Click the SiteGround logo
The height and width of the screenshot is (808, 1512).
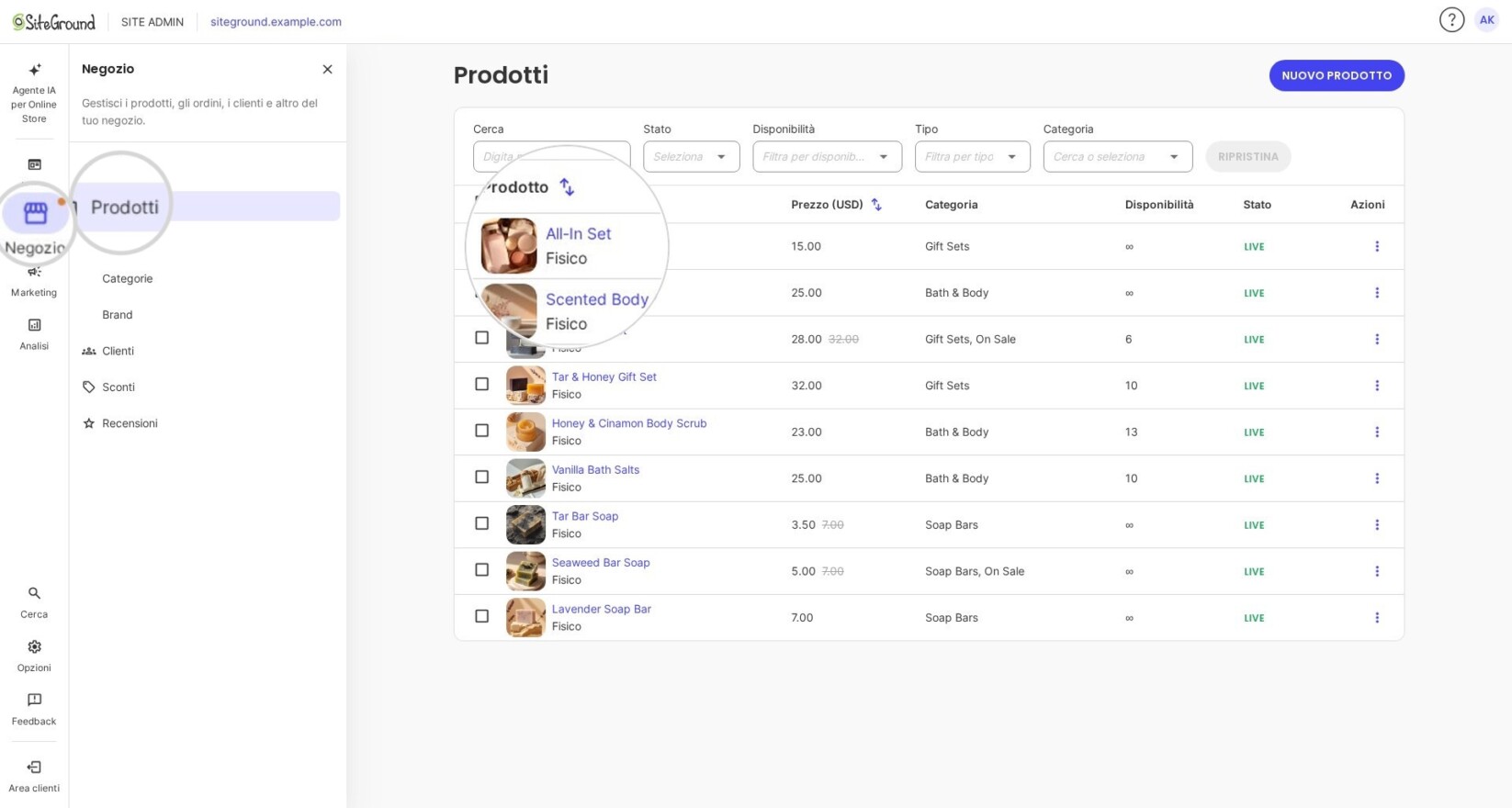[53, 22]
